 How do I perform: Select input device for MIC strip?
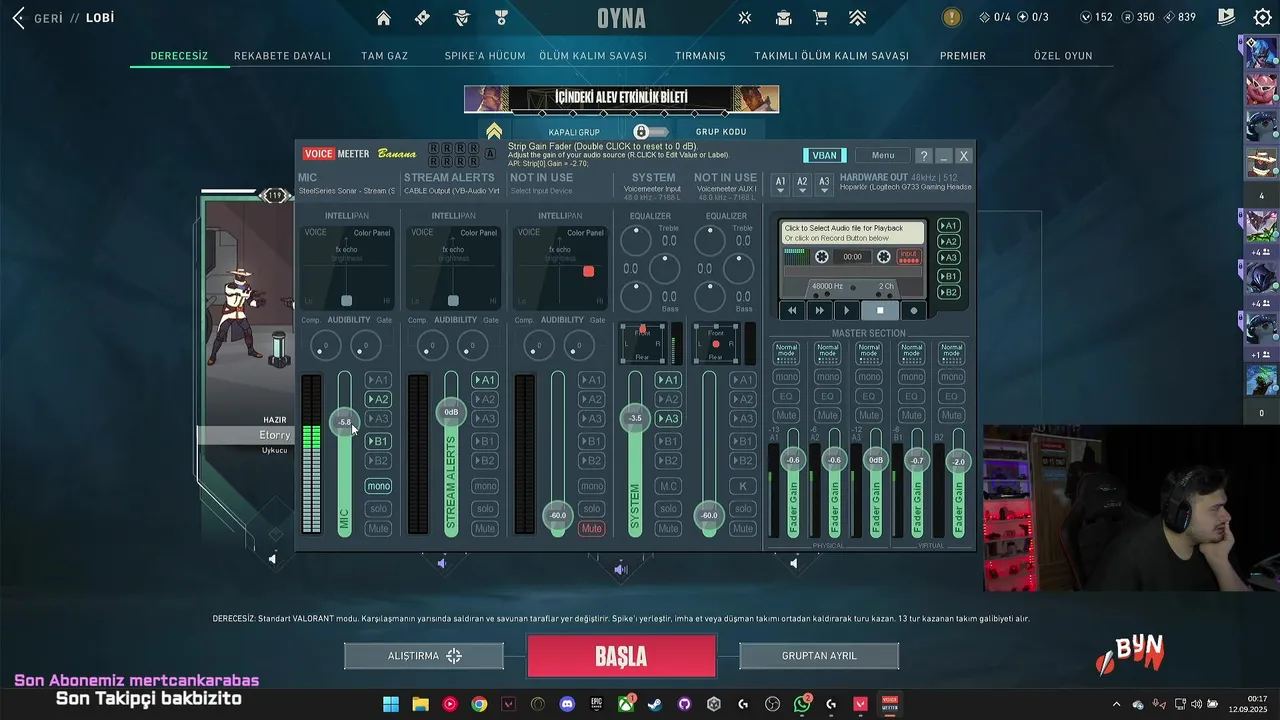tap(347, 190)
